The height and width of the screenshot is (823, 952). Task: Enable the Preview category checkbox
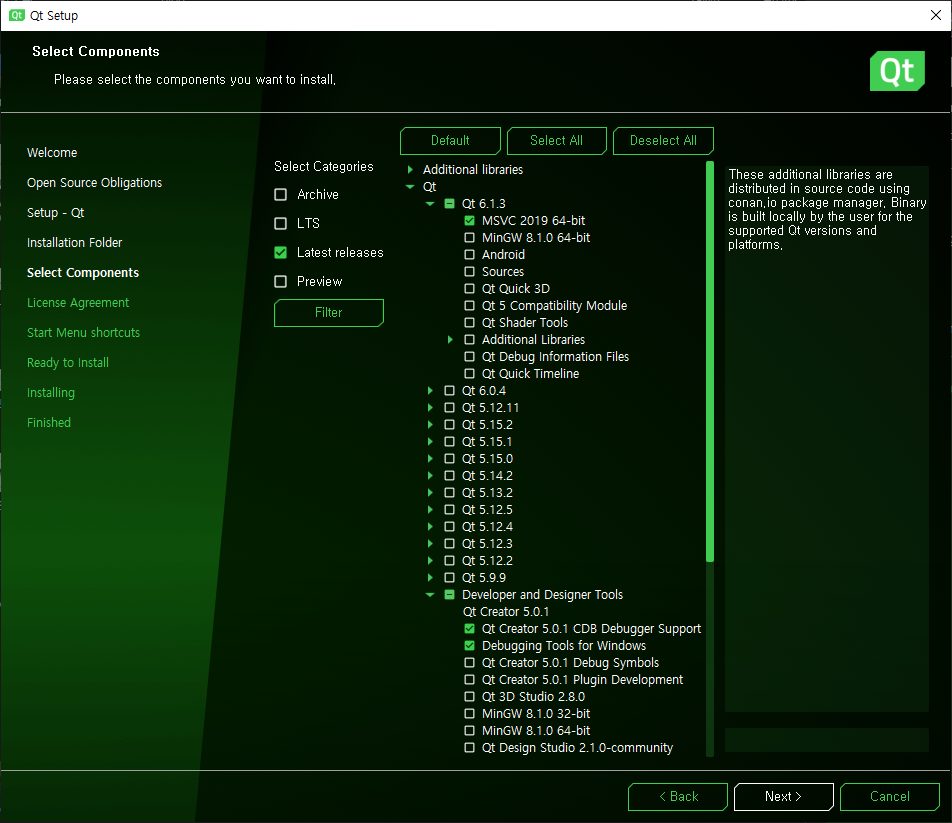pyautogui.click(x=280, y=282)
